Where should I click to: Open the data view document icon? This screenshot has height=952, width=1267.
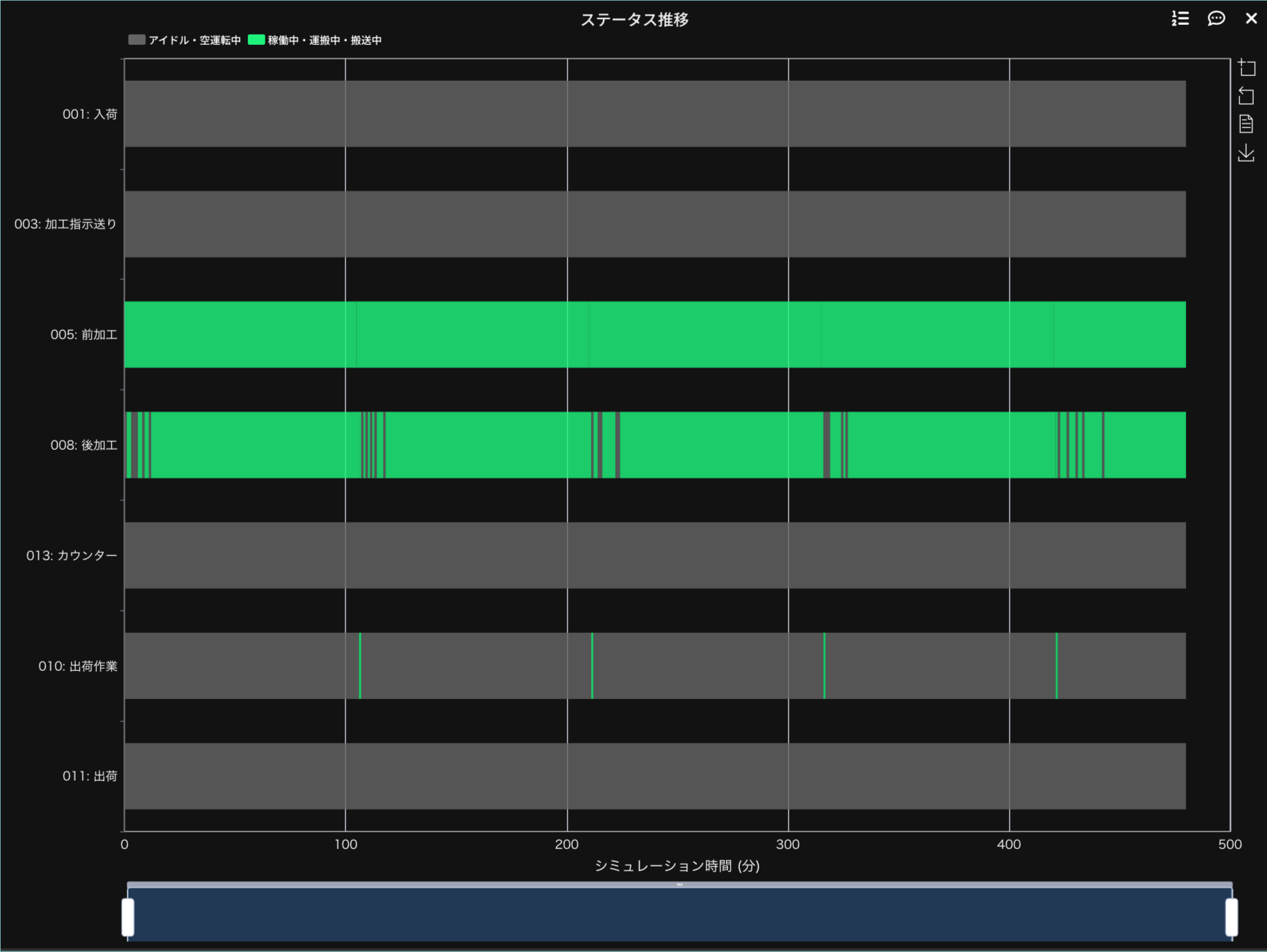tap(1246, 124)
